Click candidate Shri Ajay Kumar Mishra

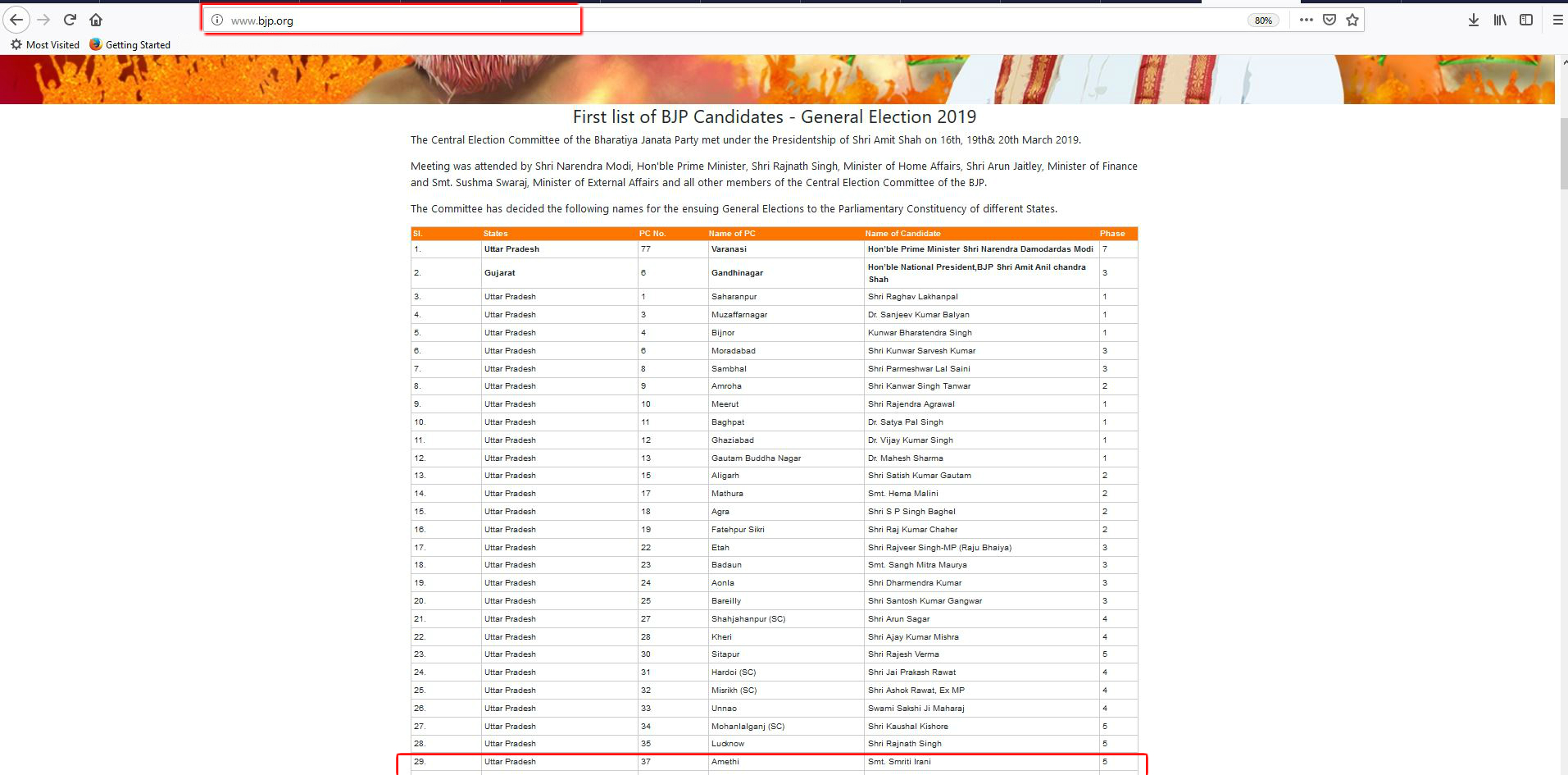pos(913,637)
